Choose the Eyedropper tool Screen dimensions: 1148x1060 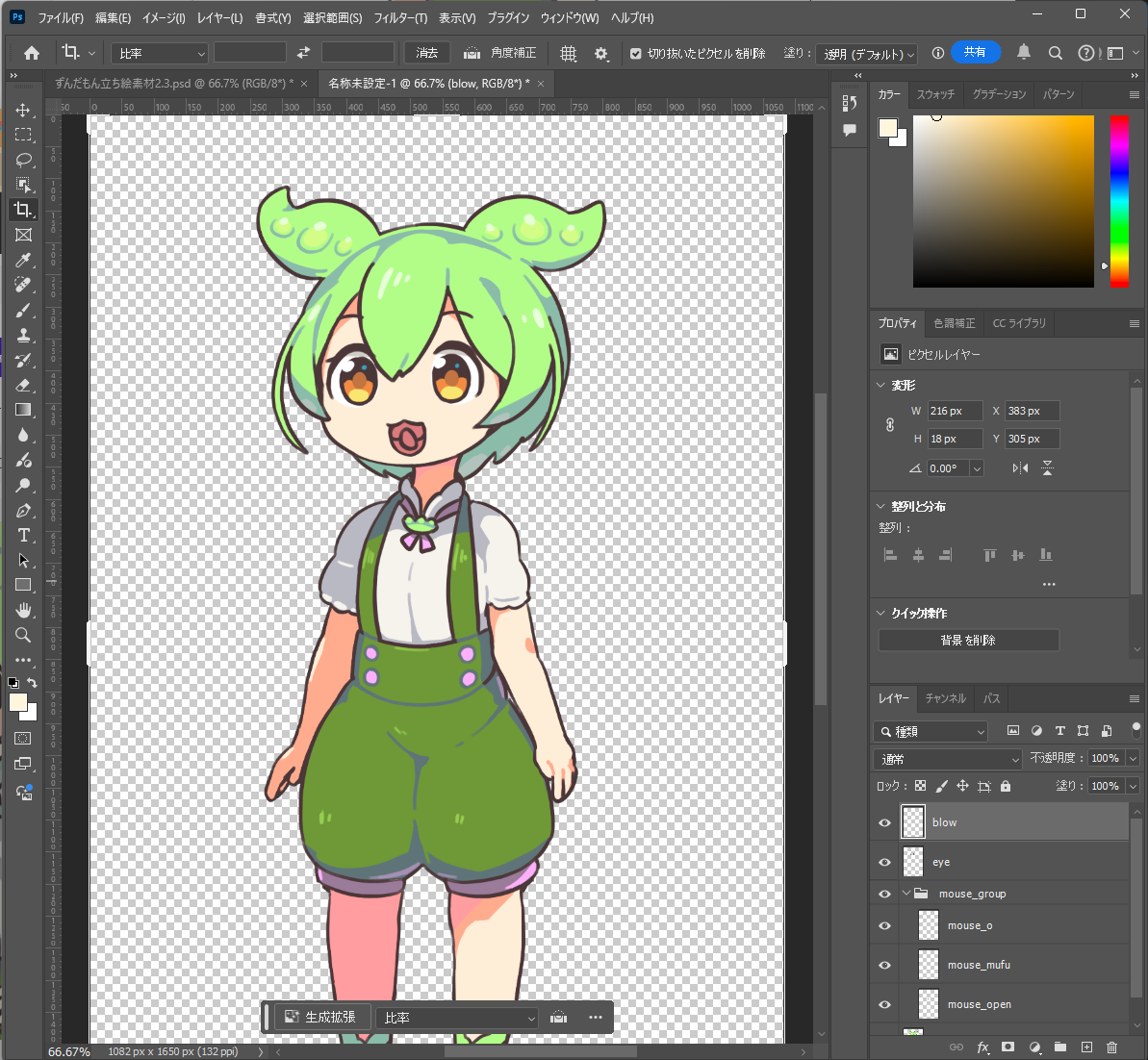point(24,260)
